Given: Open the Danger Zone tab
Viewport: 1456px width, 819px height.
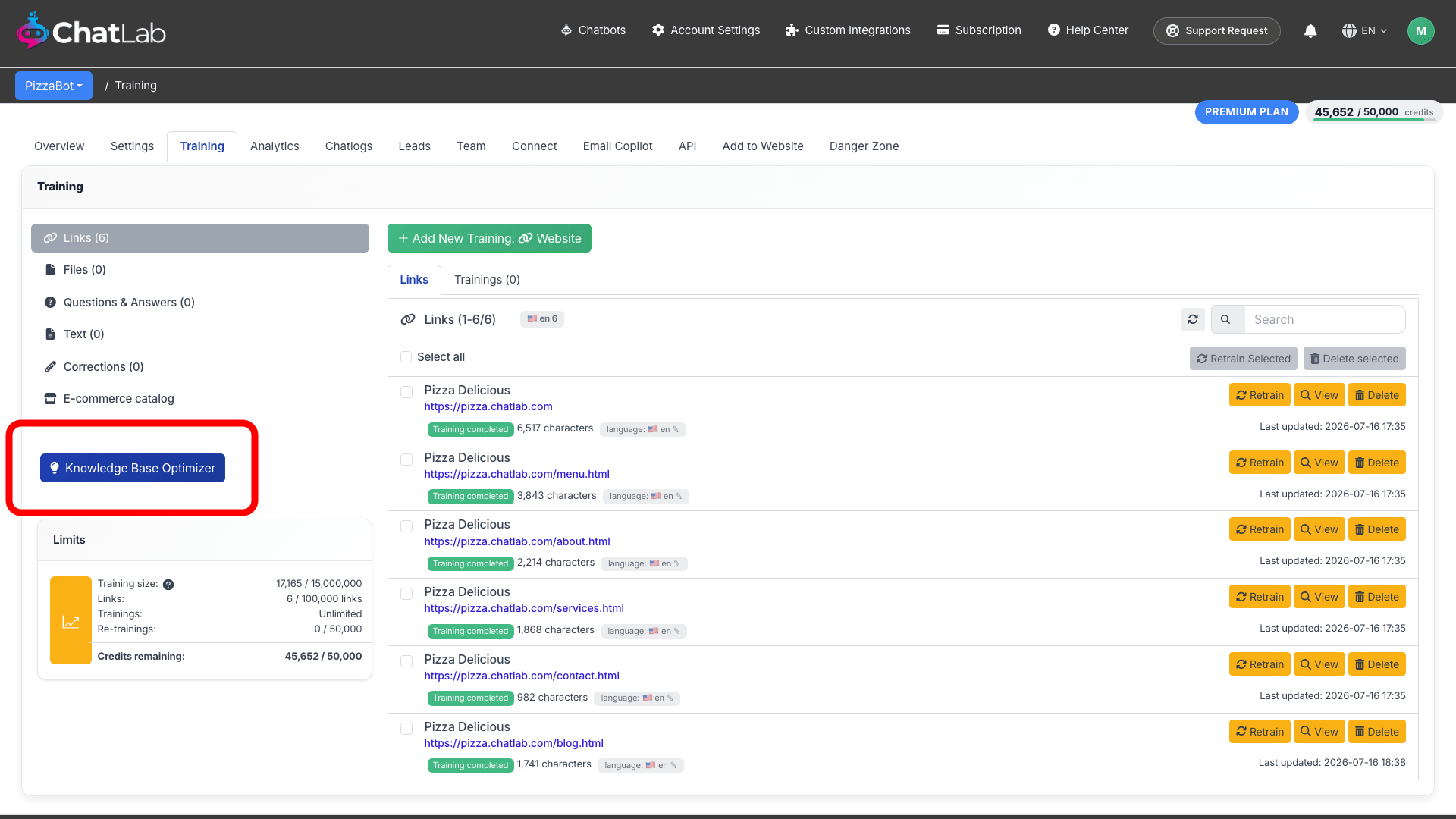Looking at the screenshot, I should [x=864, y=146].
